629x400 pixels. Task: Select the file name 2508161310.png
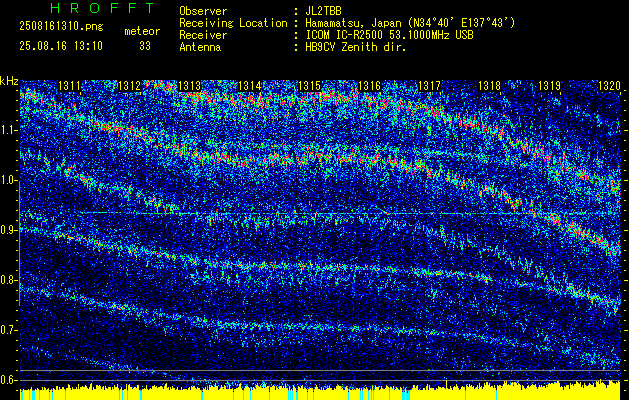coord(61,27)
